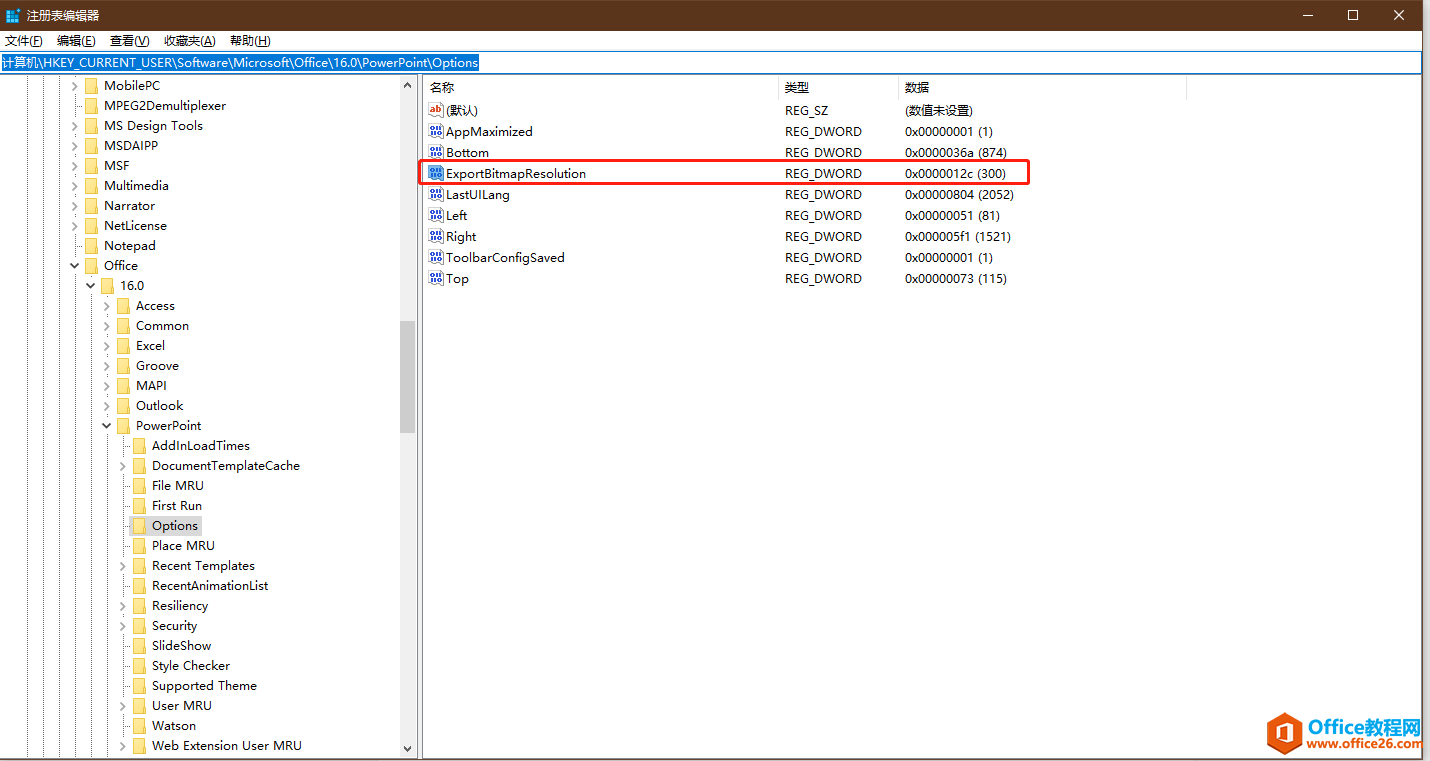Click the folder icon of Style Checker key
The image size is (1430, 761).
pos(139,665)
